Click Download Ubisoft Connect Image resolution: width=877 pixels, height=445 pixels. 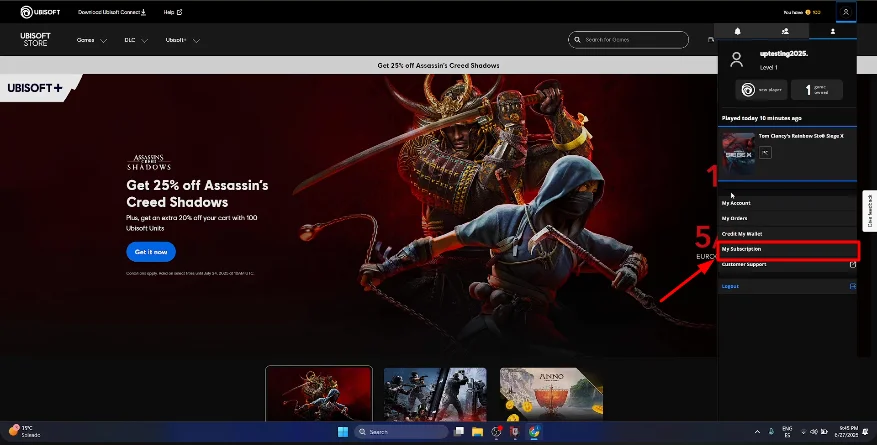(112, 12)
